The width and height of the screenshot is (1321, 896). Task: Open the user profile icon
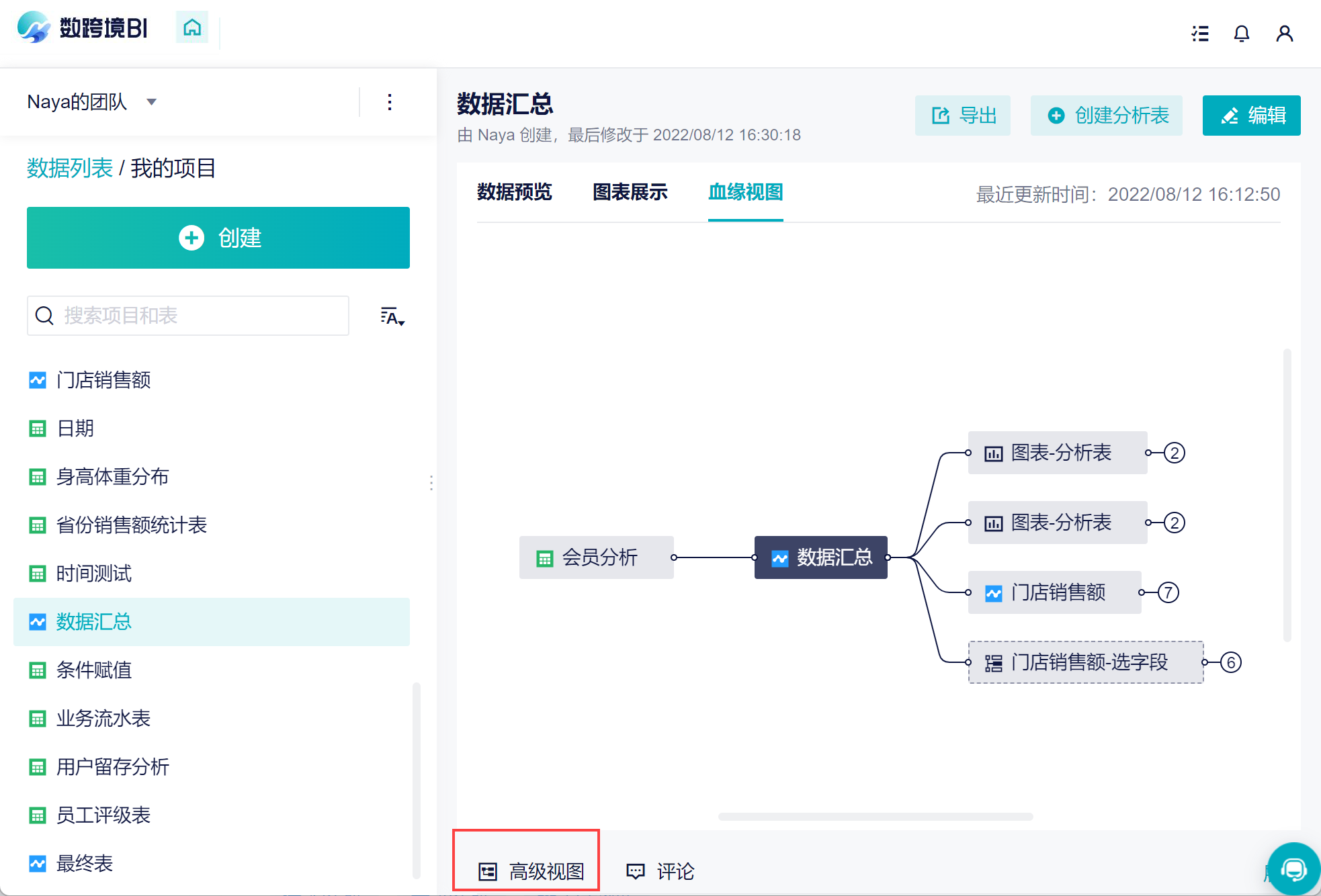coord(1285,34)
